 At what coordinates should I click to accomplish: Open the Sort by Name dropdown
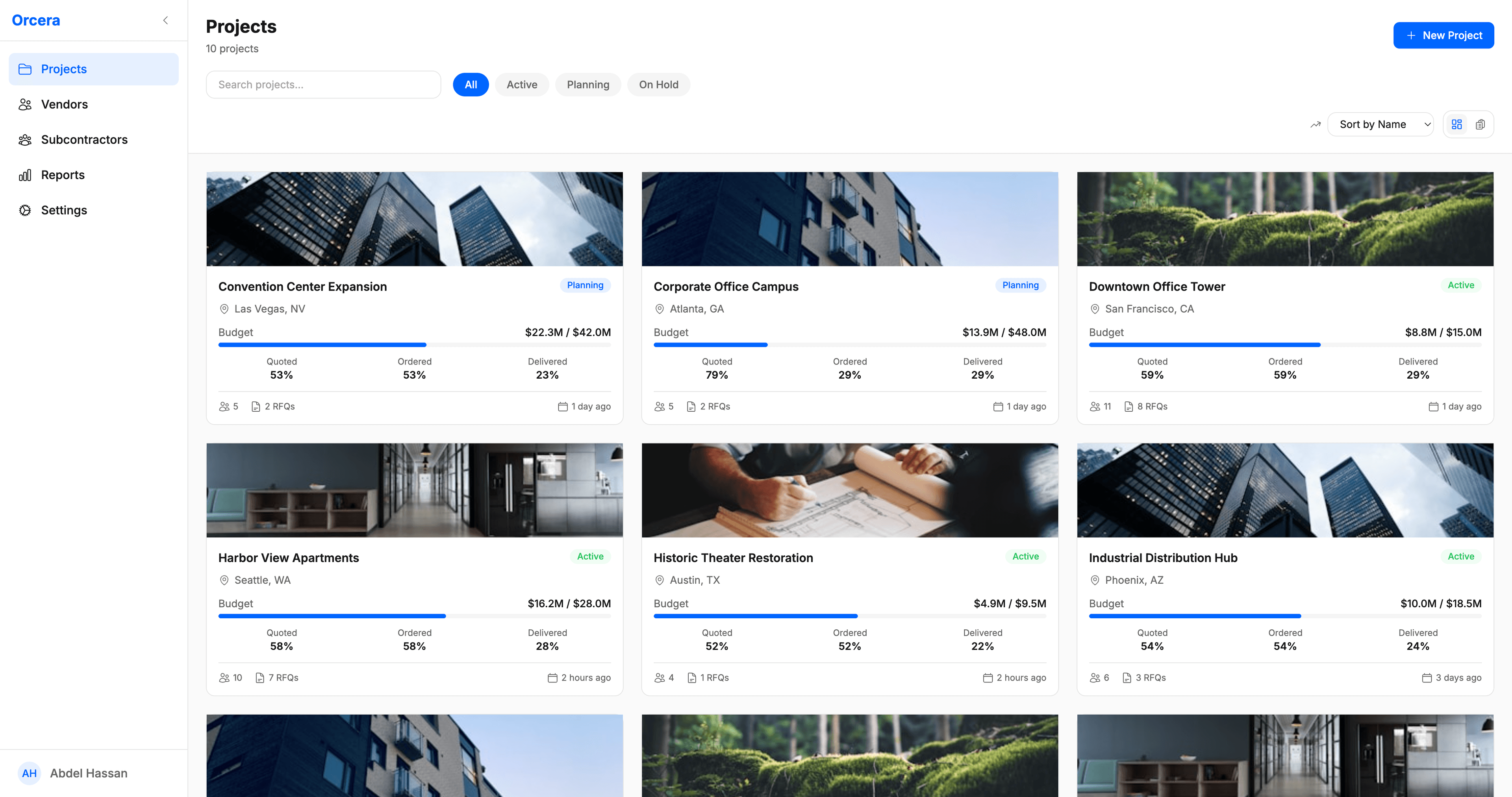[x=1380, y=124]
